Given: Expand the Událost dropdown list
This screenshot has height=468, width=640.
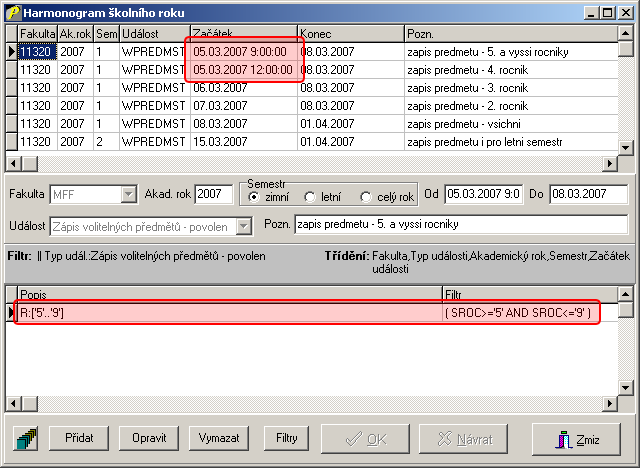Looking at the screenshot, I should click(x=244, y=227).
